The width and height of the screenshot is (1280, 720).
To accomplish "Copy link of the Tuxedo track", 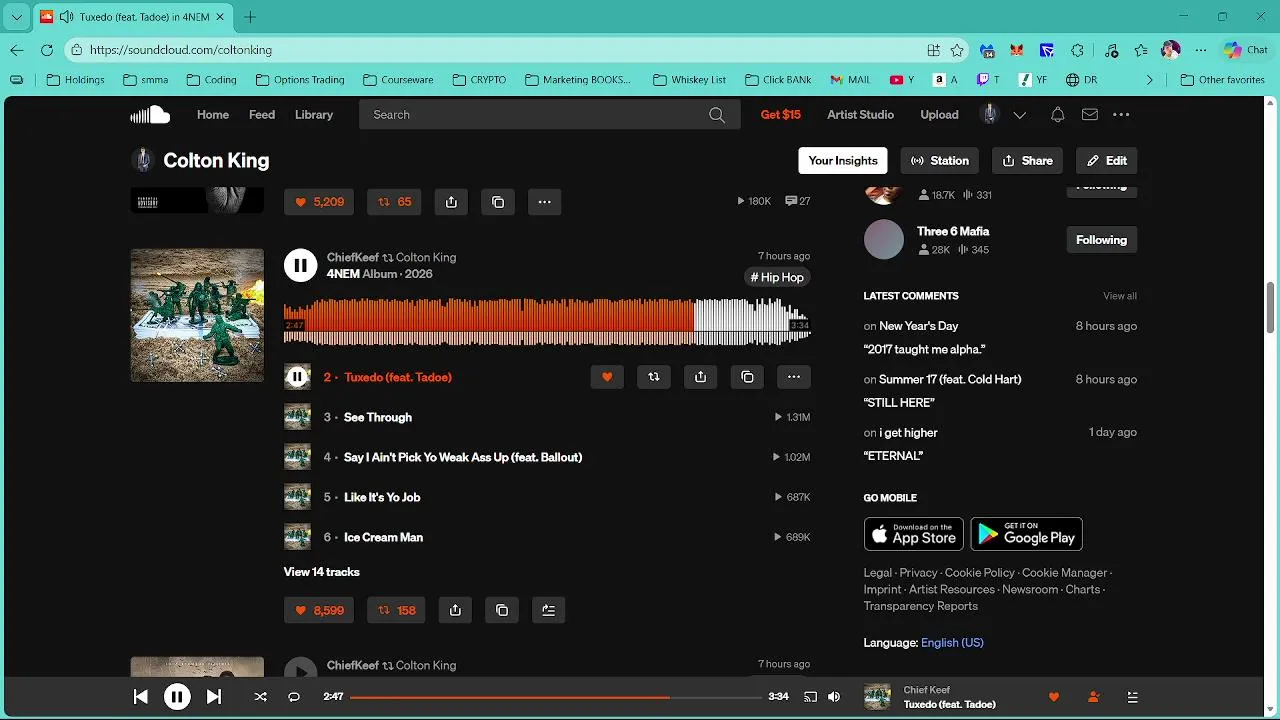I will (747, 377).
